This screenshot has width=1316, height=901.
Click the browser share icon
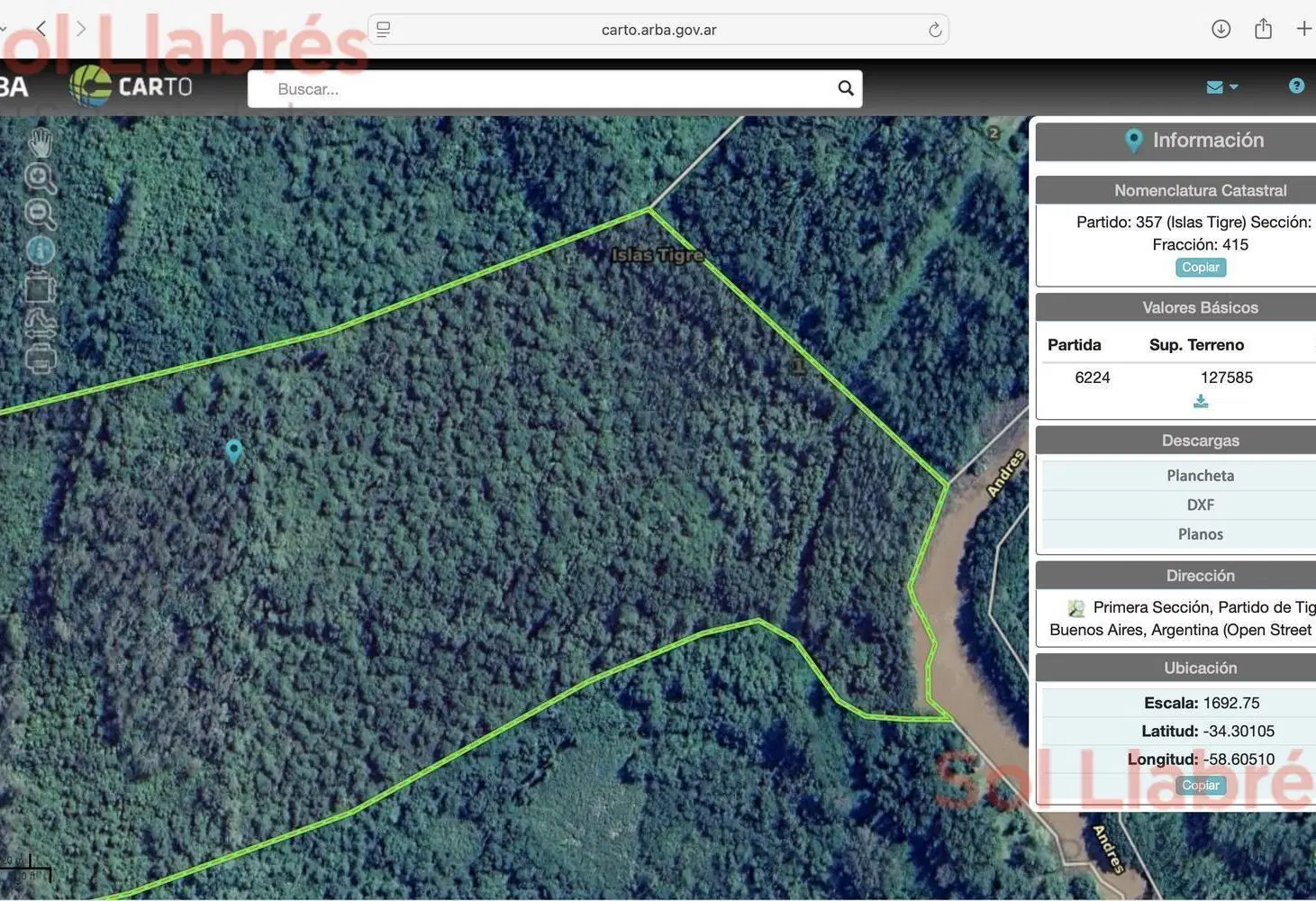(x=1263, y=29)
